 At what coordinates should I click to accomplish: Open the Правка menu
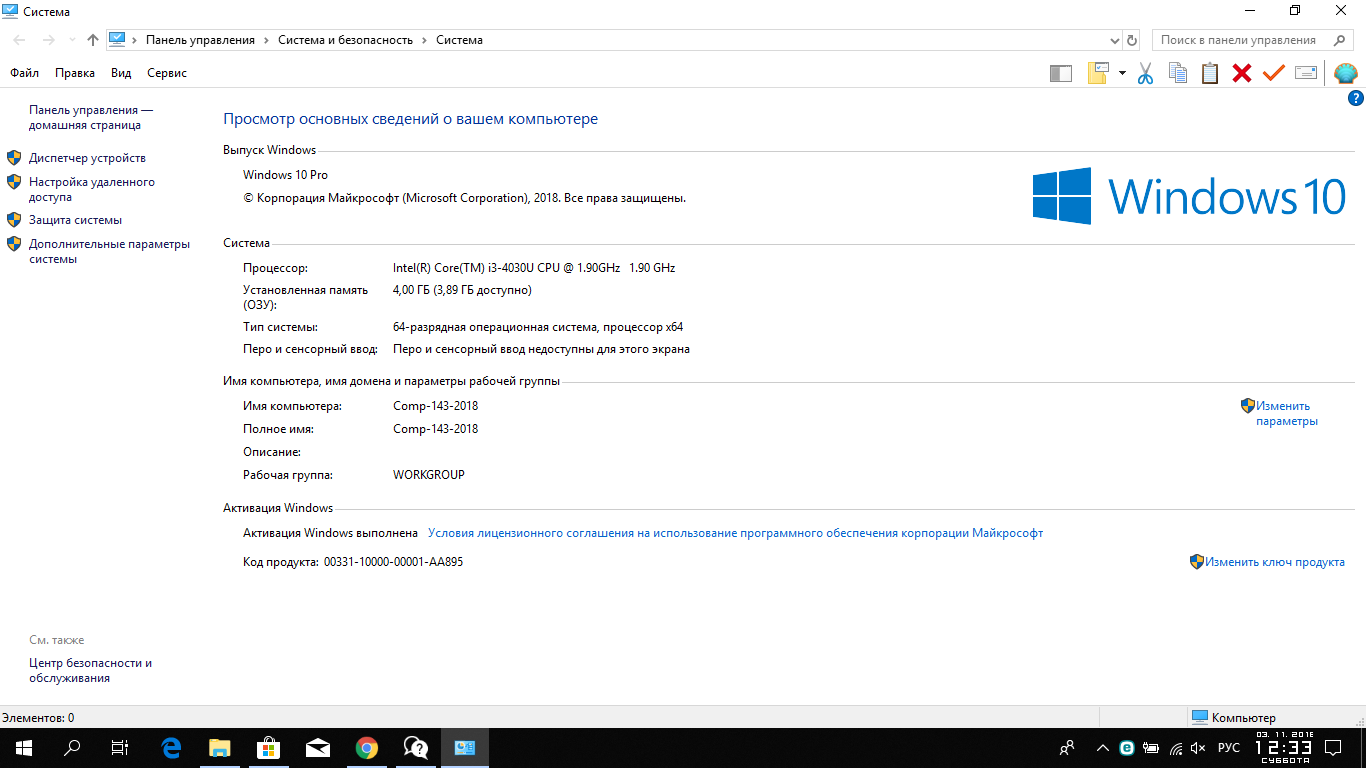[75, 73]
